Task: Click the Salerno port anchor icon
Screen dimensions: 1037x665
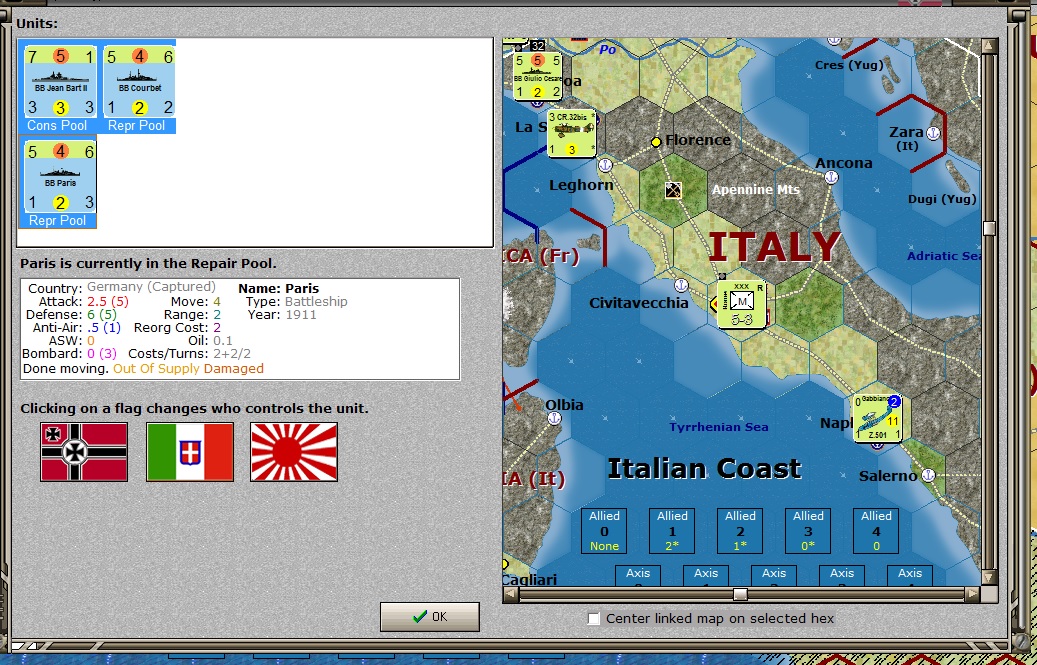Action: tap(928, 475)
